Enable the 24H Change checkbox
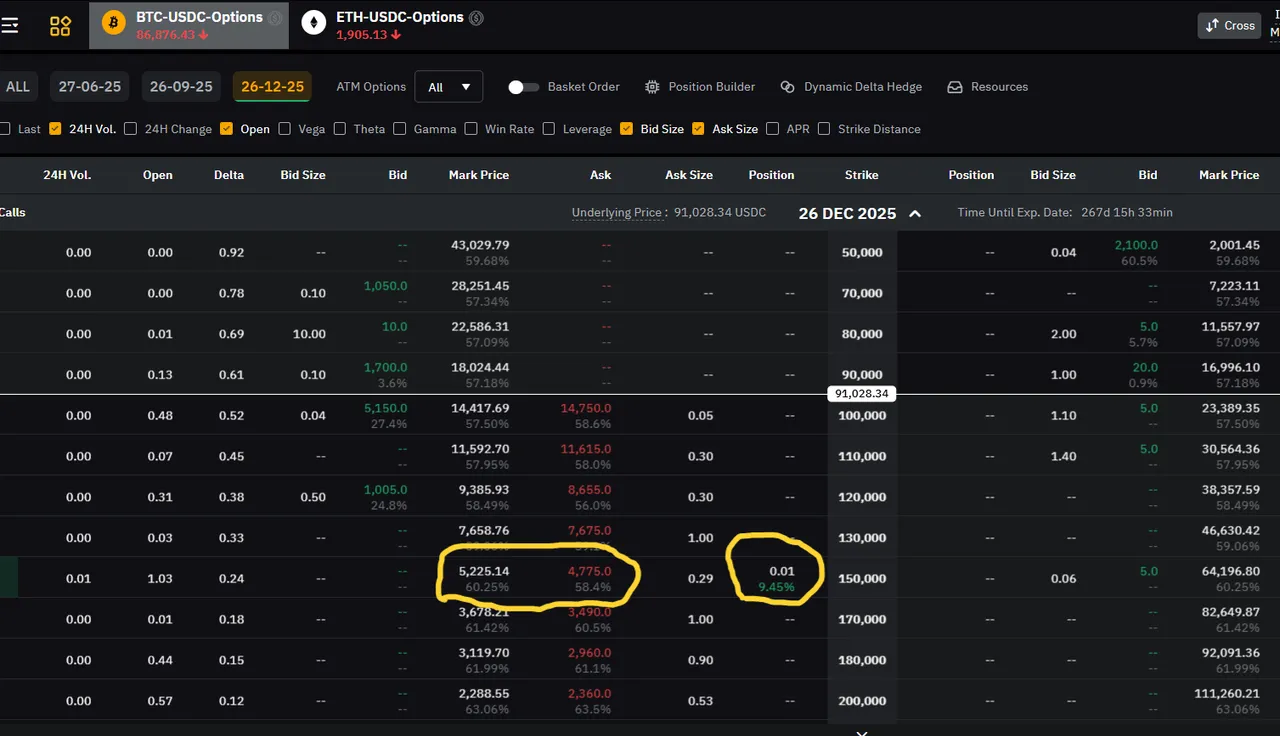The image size is (1280, 736). click(131, 129)
